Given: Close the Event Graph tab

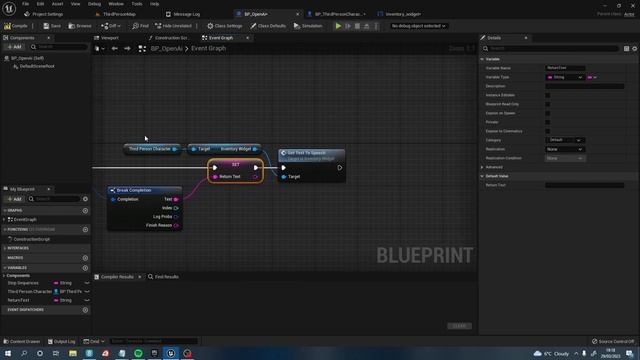Looking at the screenshot, I should pos(247,38).
